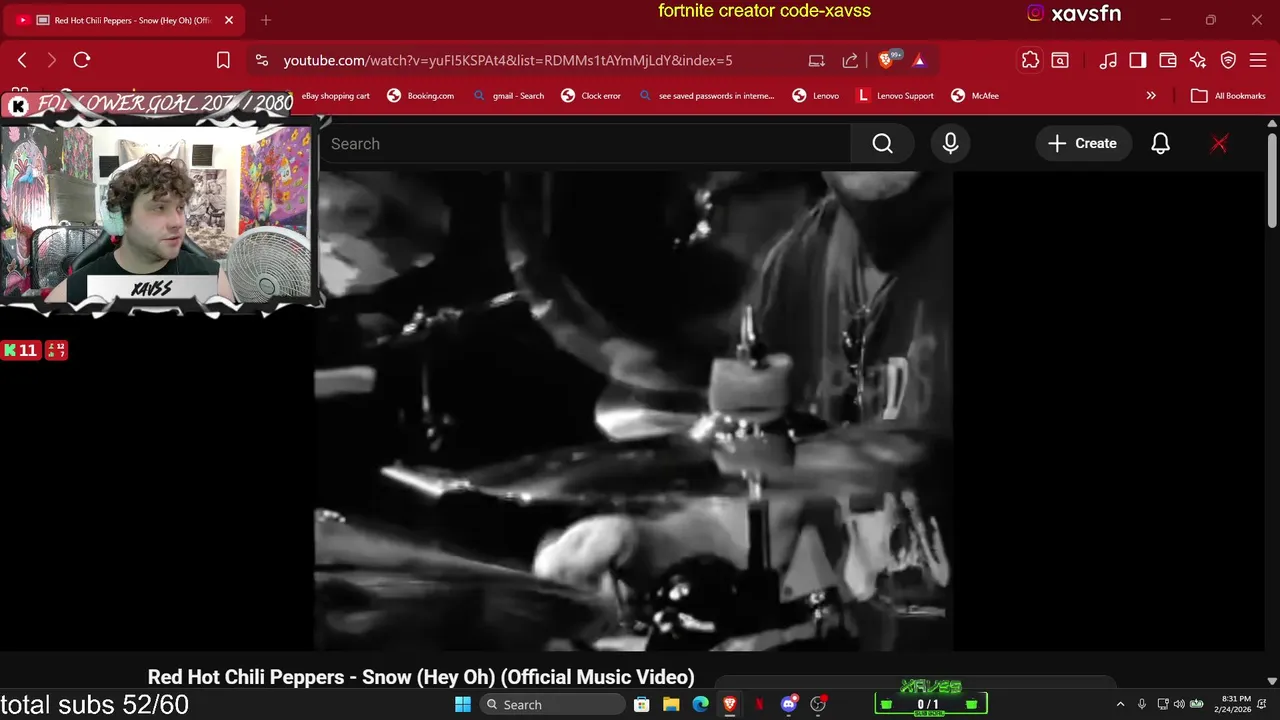Open Microsoft Store from the taskbar
The height and width of the screenshot is (720, 1280).
tap(642, 705)
